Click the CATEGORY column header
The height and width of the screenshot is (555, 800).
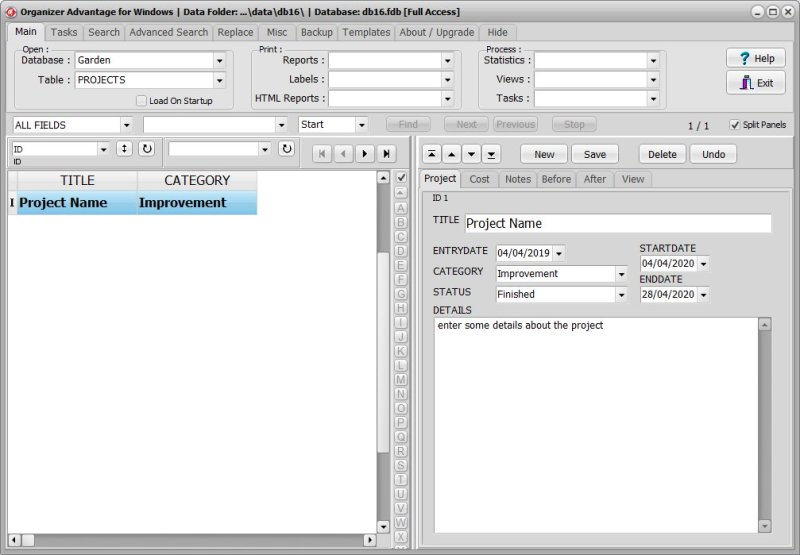click(197, 181)
